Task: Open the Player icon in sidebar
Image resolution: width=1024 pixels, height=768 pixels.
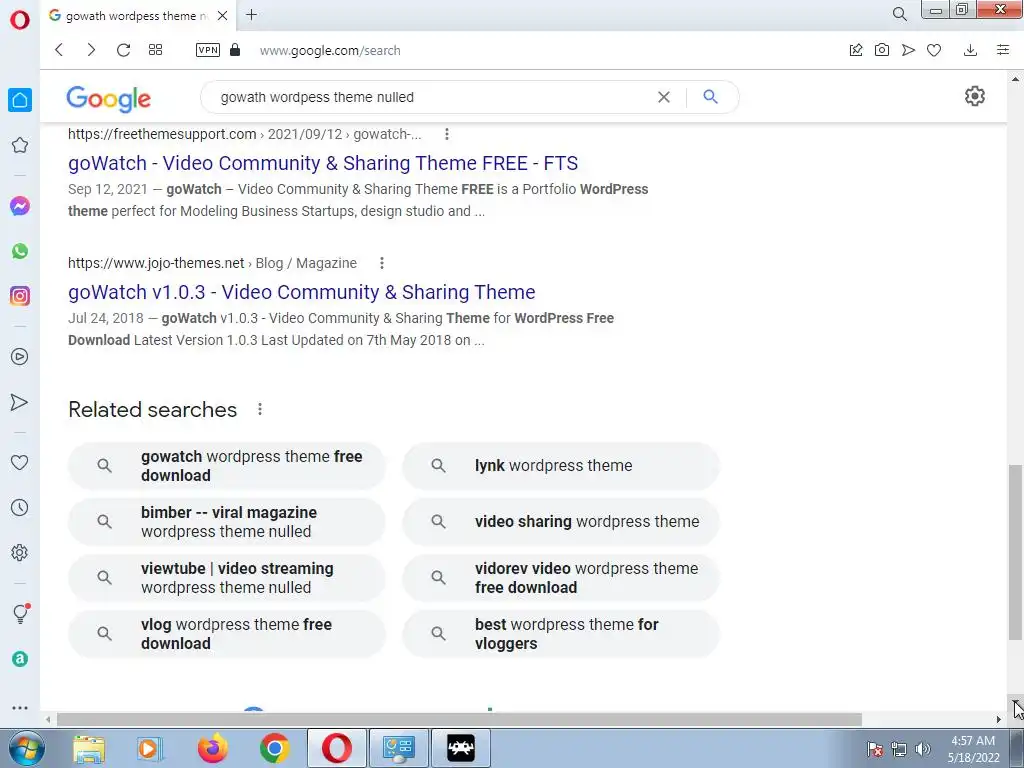Action: (x=20, y=357)
